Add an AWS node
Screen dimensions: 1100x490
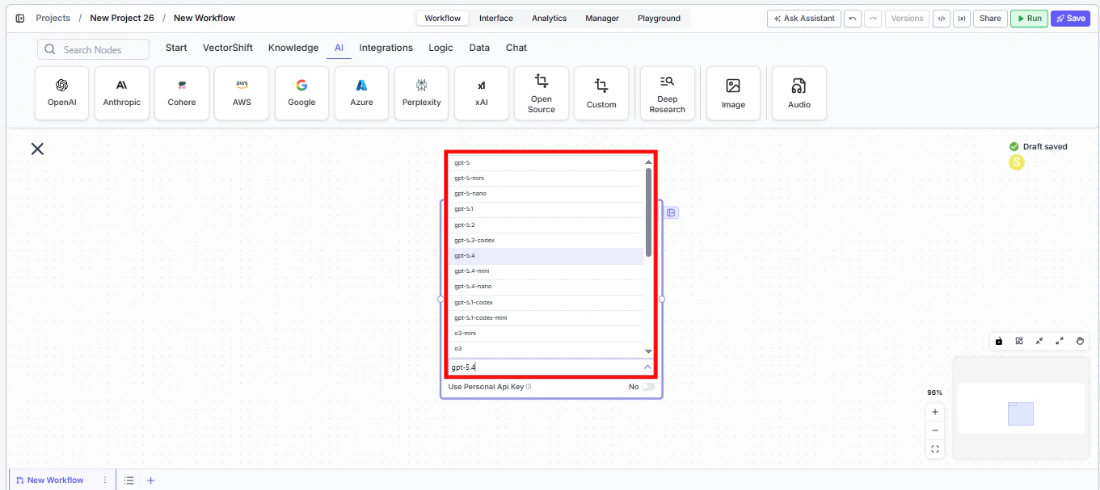tap(242, 93)
